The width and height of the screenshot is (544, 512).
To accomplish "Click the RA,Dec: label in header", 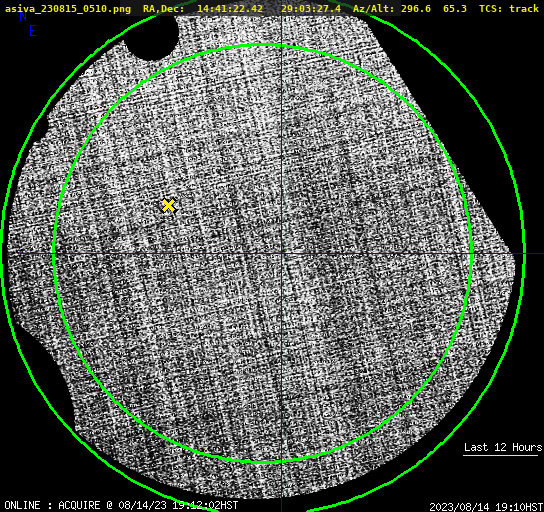I will [163, 8].
